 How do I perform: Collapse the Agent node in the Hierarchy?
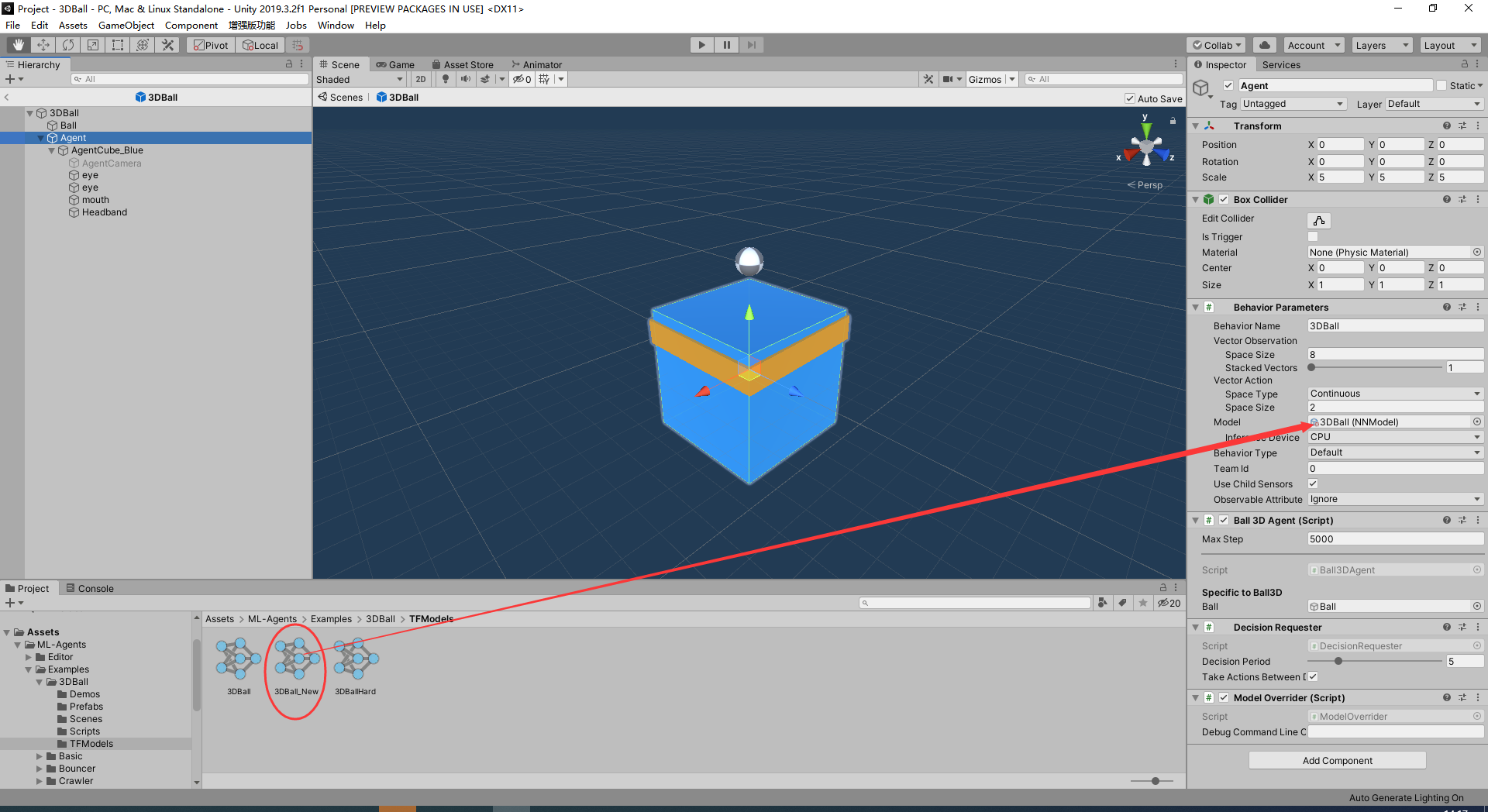40,137
